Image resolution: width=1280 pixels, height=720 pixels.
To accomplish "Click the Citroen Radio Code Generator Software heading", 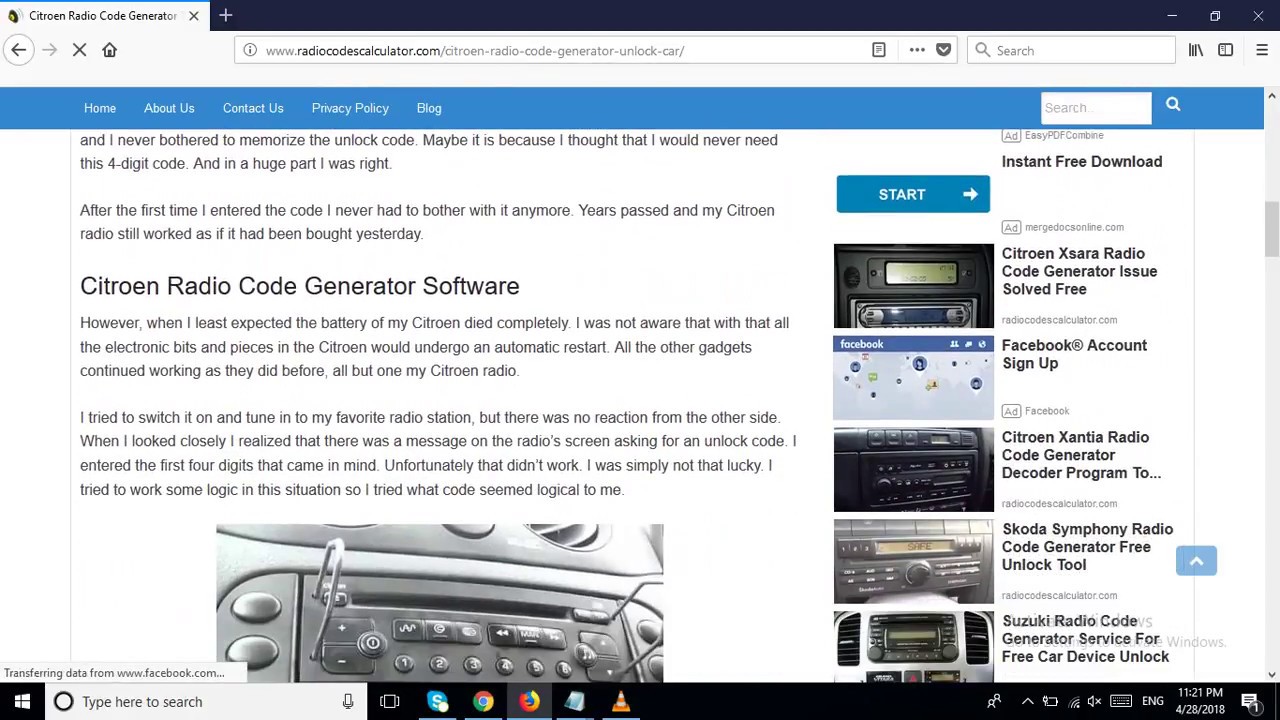I will click(x=300, y=286).
